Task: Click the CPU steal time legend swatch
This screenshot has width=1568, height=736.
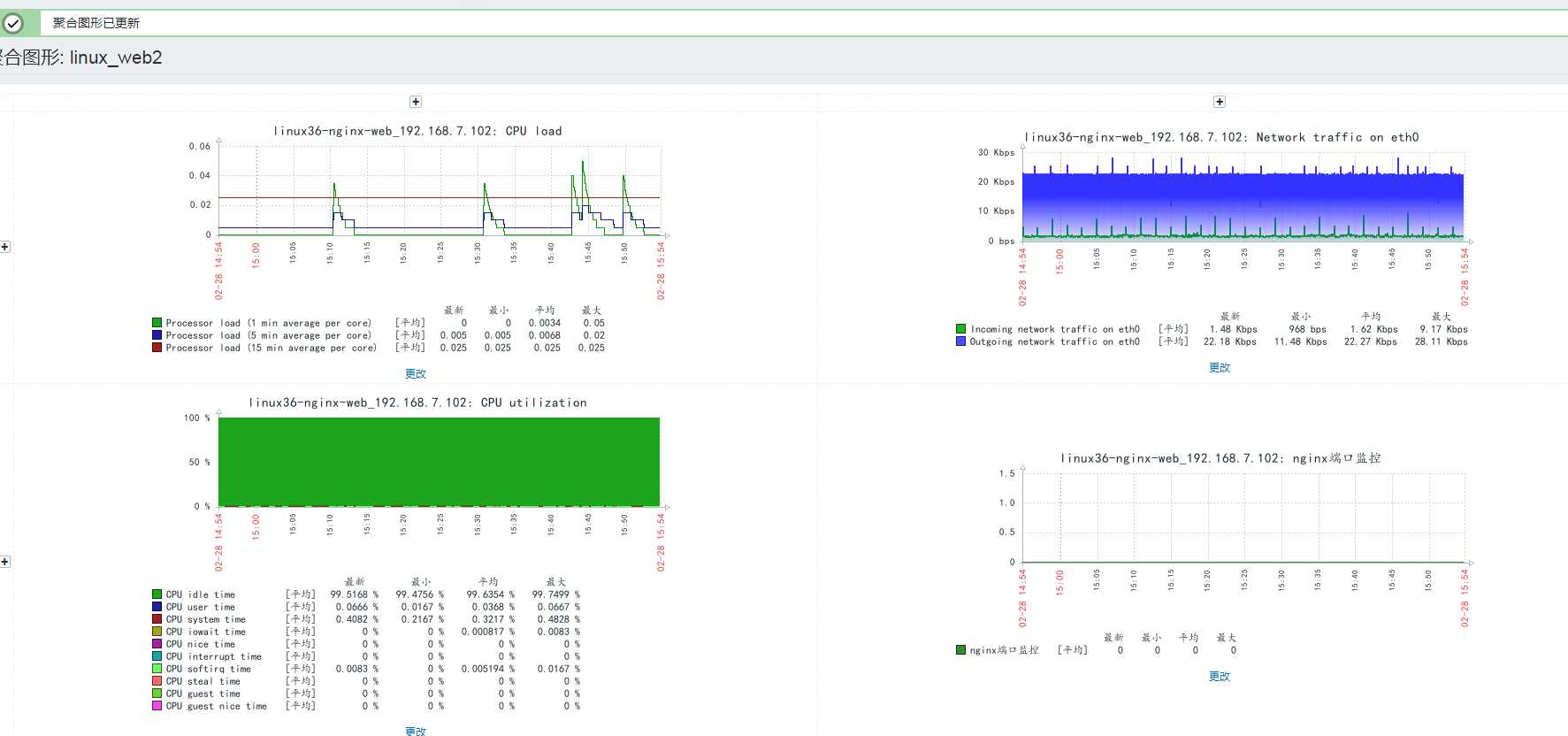Action: pyautogui.click(x=157, y=681)
